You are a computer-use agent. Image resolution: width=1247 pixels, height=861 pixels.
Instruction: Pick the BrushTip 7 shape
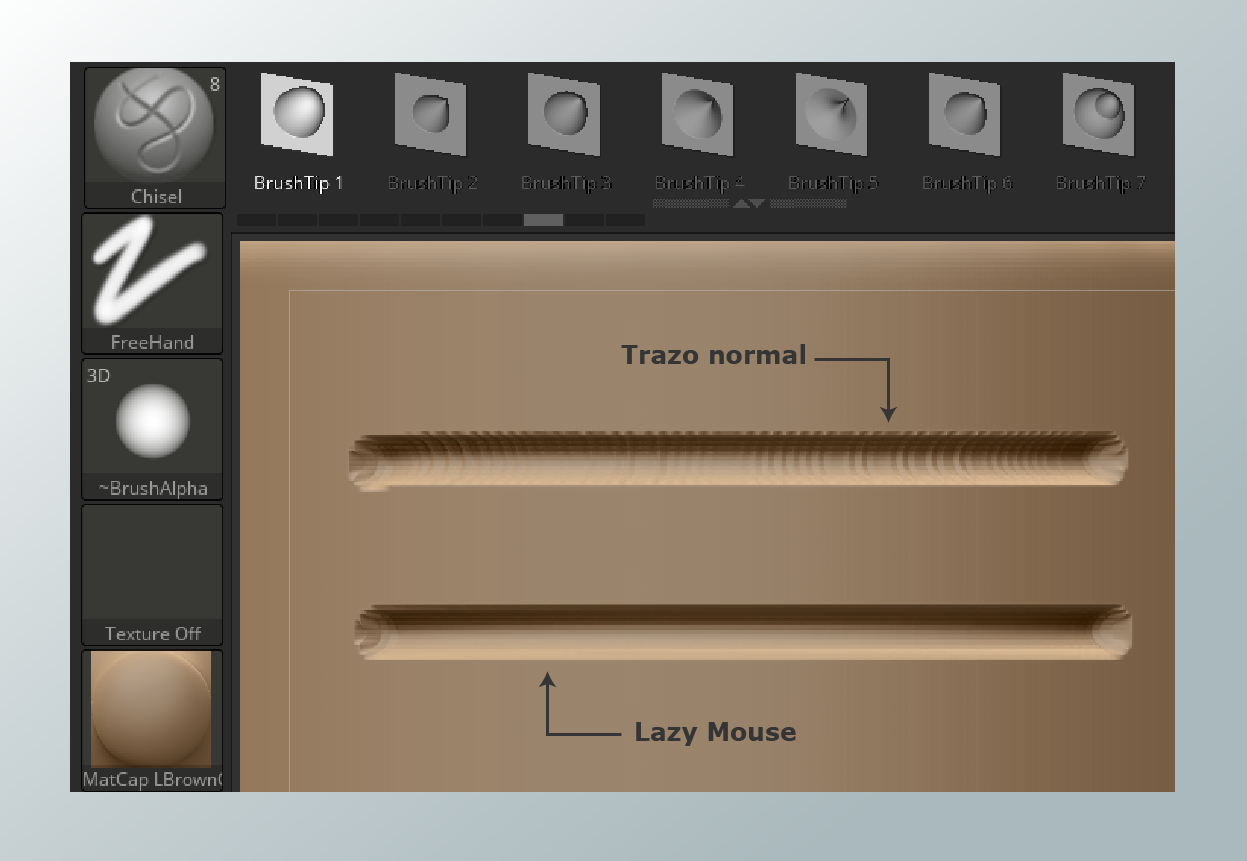pyautogui.click(x=1098, y=114)
